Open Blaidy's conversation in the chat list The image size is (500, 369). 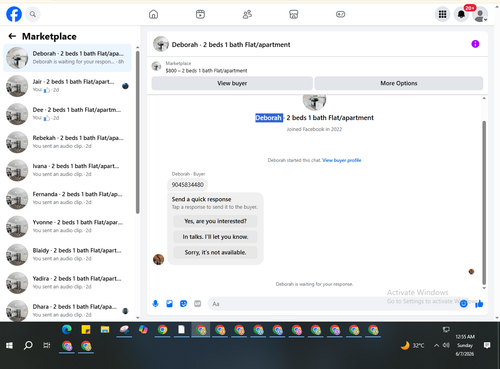[68, 254]
